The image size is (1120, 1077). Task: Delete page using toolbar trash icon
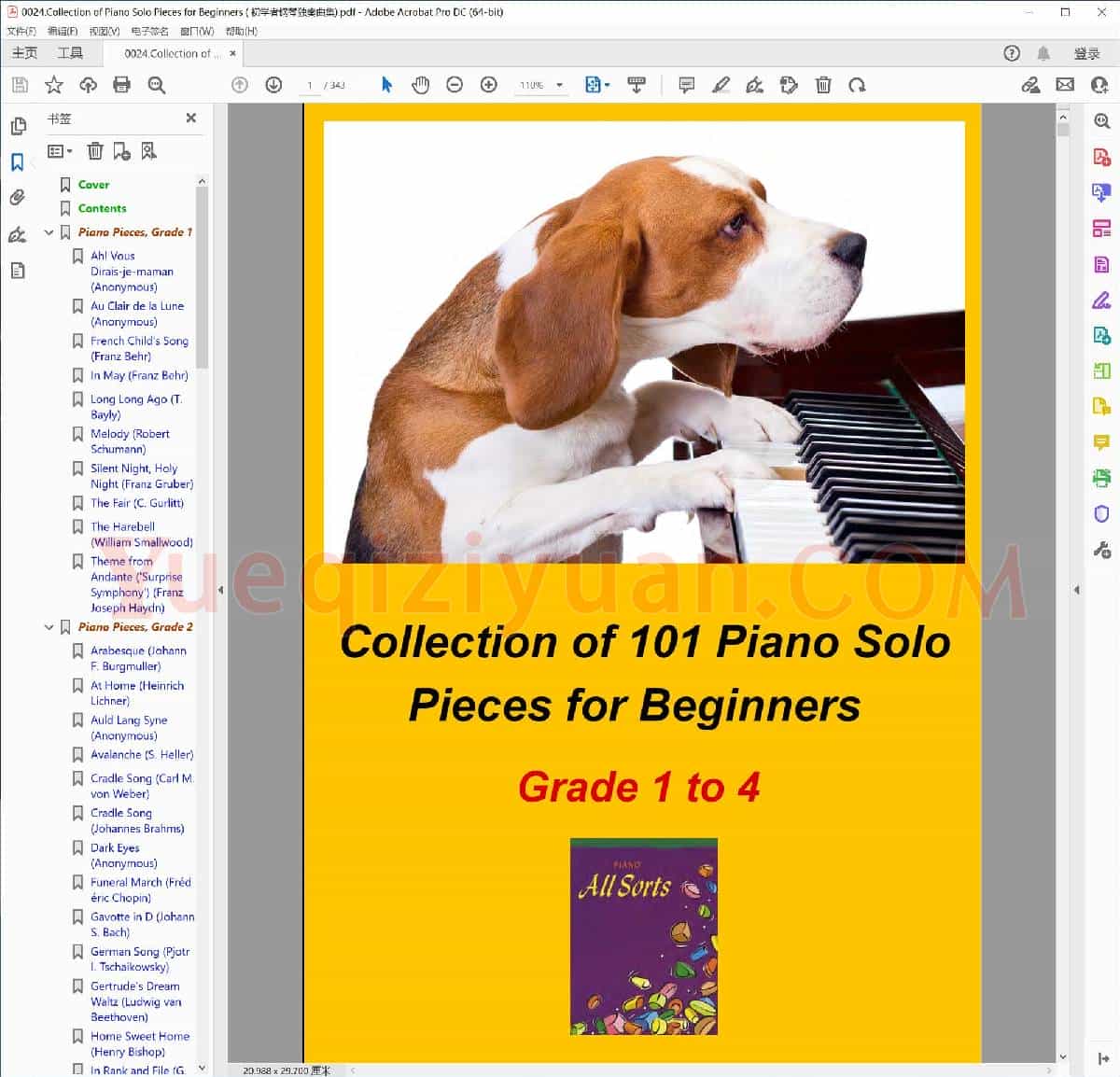coord(823,85)
